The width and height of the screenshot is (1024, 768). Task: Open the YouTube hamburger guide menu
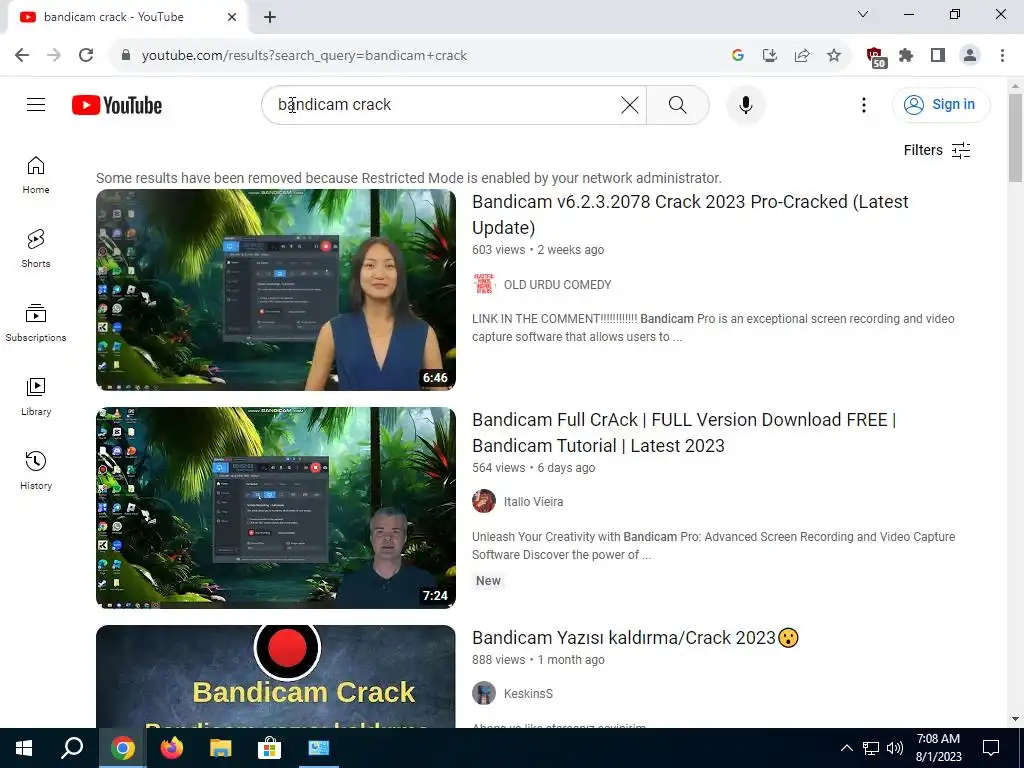point(36,104)
